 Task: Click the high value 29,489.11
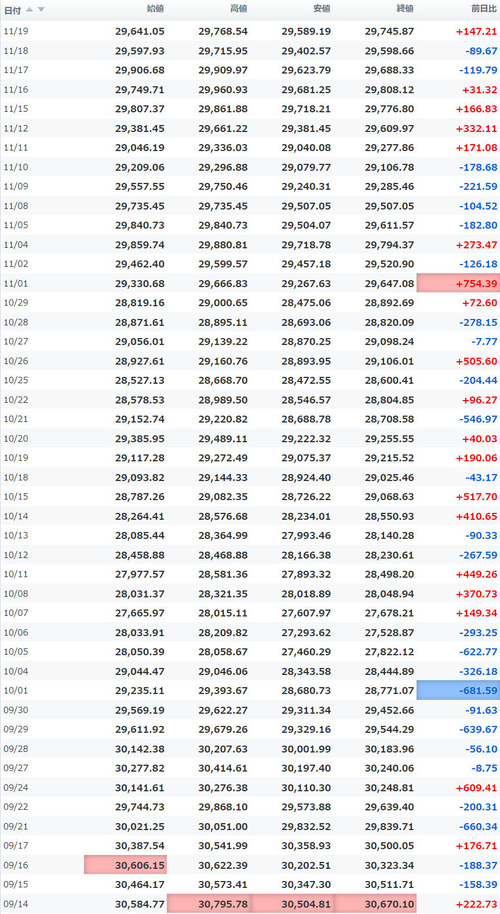[x=223, y=438]
